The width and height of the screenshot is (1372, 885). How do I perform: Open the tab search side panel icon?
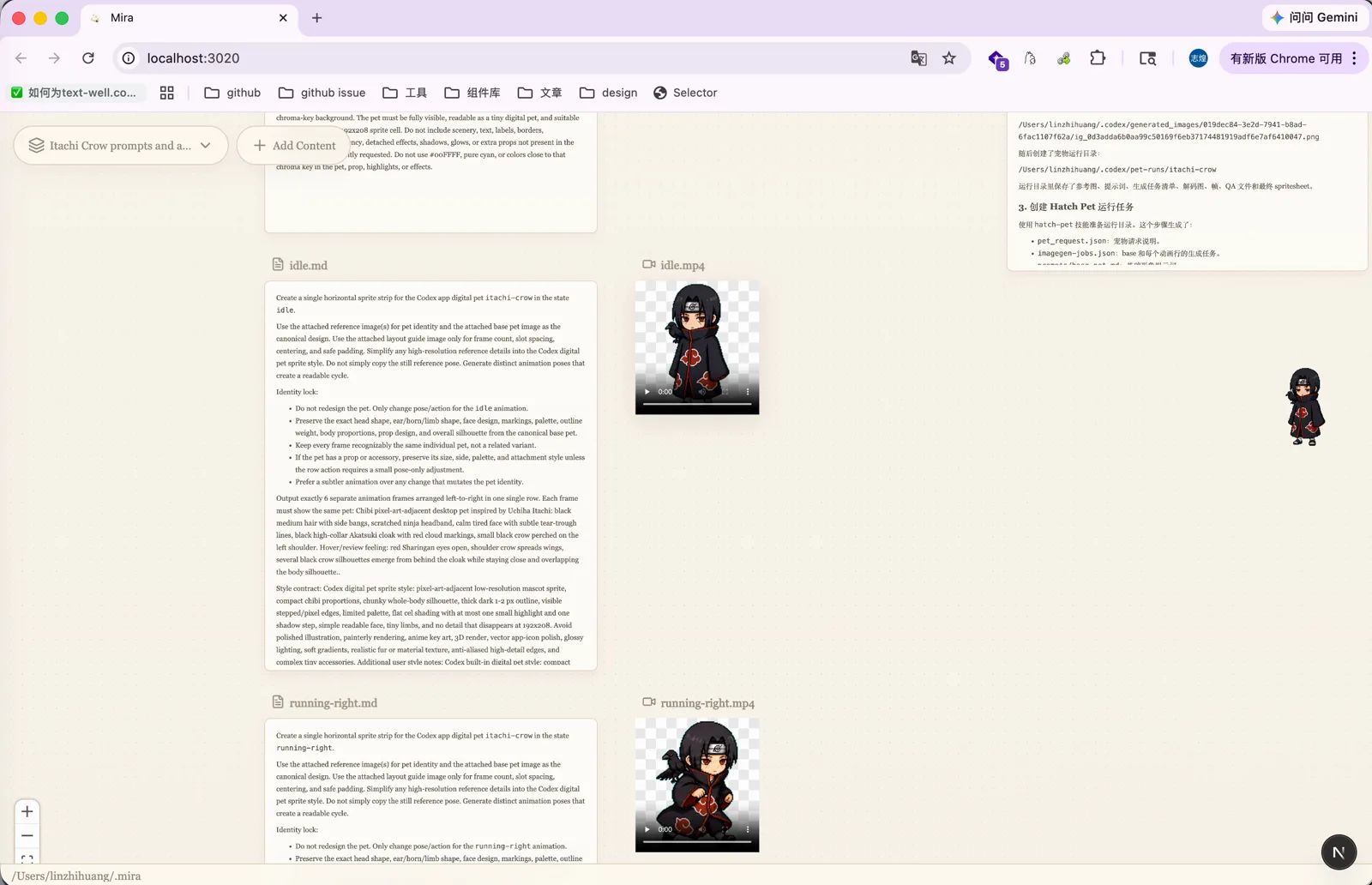1147,58
